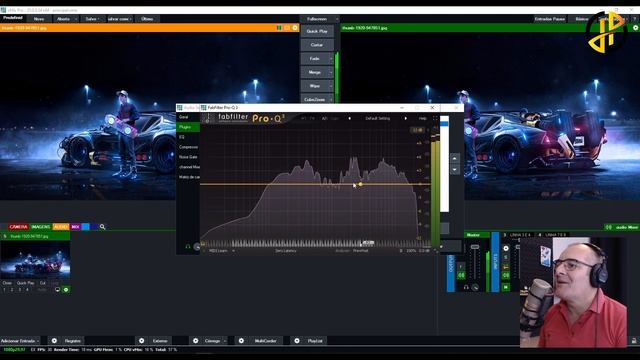This screenshot has width=640, height=360.
Task: Open settings gear on INPUTS audio strip
Action: point(506,248)
